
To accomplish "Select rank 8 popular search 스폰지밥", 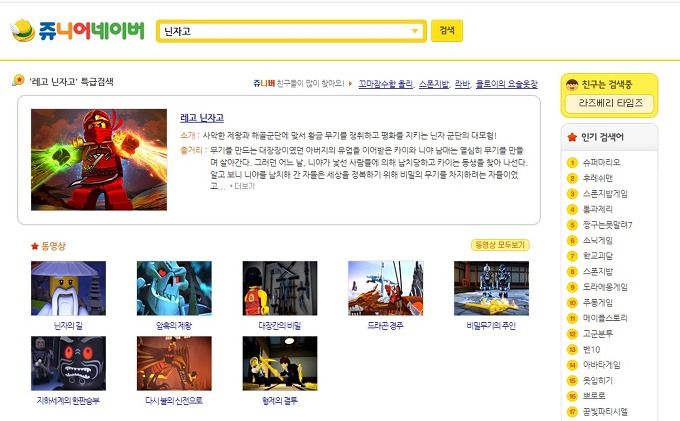I will (598, 271).
